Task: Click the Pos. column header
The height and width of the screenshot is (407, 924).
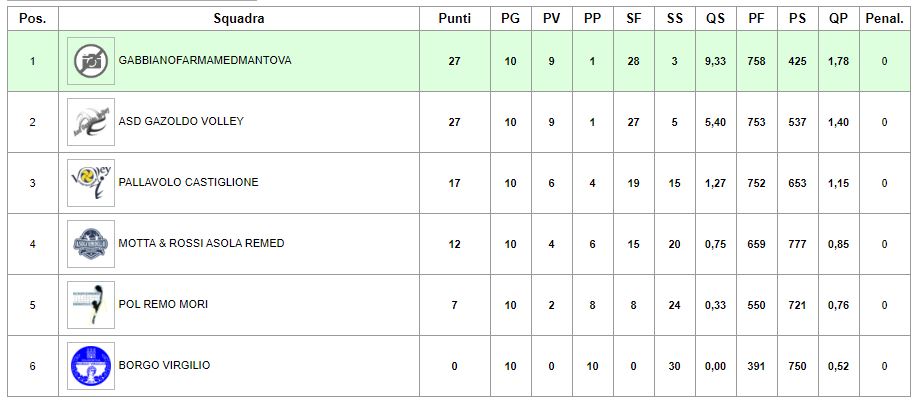Action: pos(33,19)
